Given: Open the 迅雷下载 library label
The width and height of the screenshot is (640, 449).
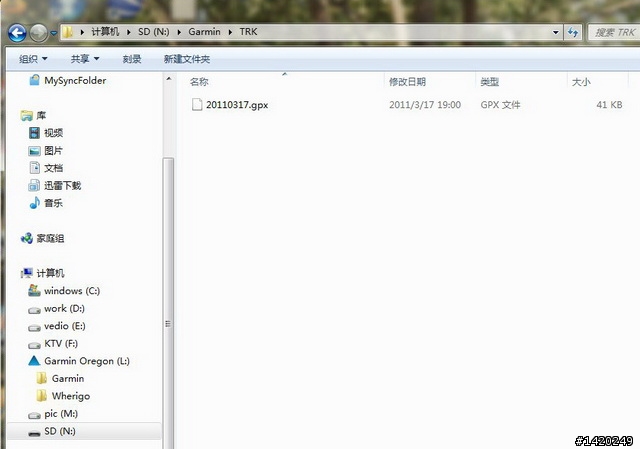Looking at the screenshot, I should pyautogui.click(x=63, y=186).
